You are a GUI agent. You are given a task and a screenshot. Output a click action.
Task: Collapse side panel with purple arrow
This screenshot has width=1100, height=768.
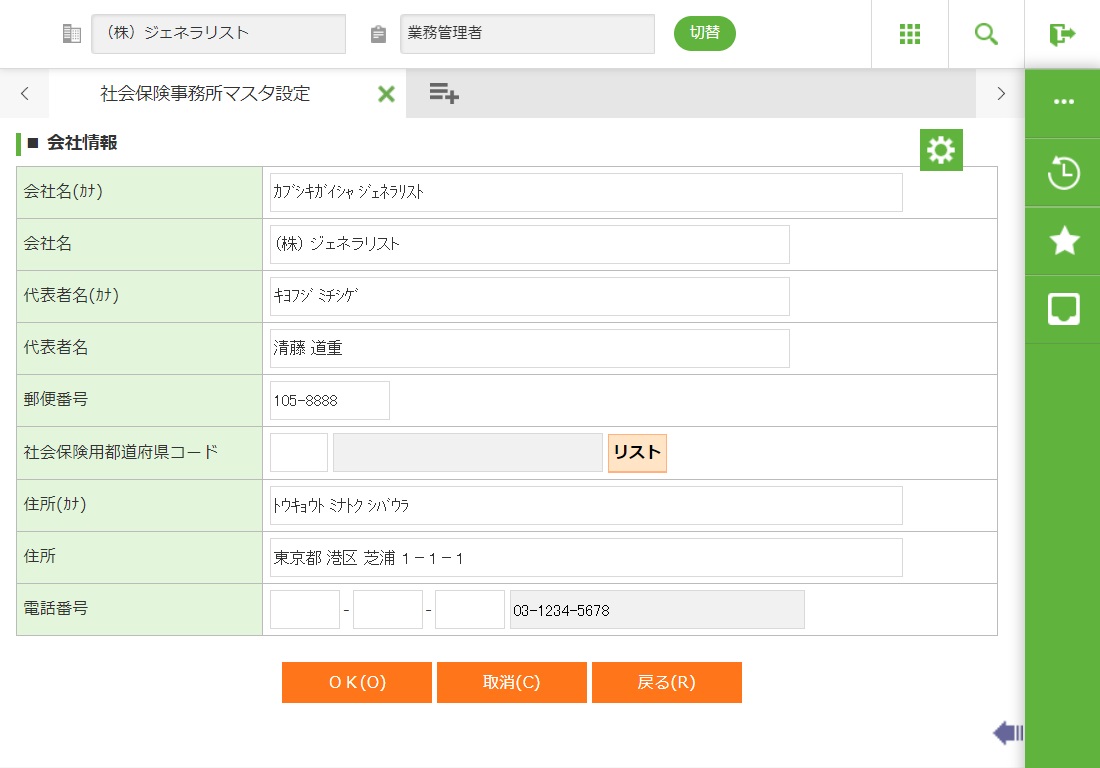(x=1007, y=733)
